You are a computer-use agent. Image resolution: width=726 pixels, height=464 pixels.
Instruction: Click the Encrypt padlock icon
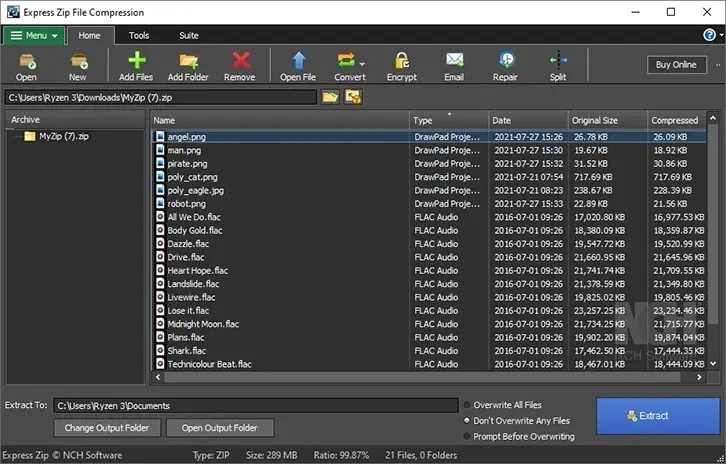[x=401, y=61]
